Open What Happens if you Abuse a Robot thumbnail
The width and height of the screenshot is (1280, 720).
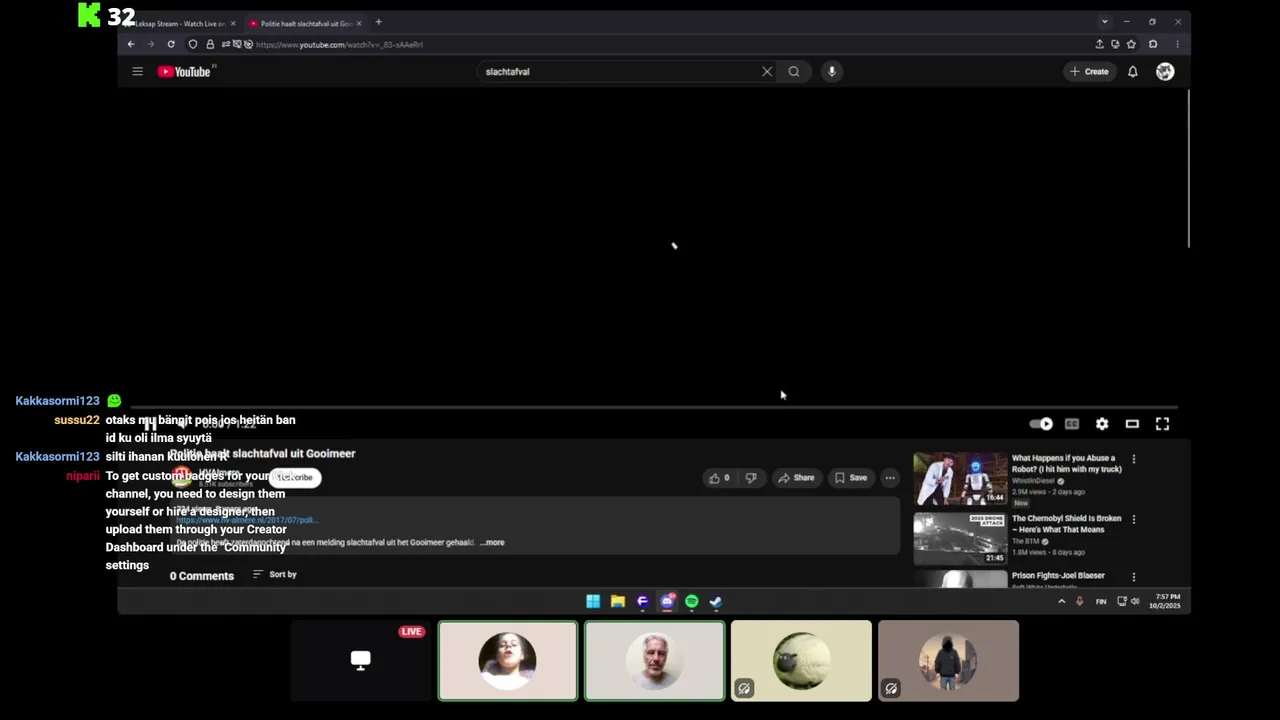tap(960, 478)
